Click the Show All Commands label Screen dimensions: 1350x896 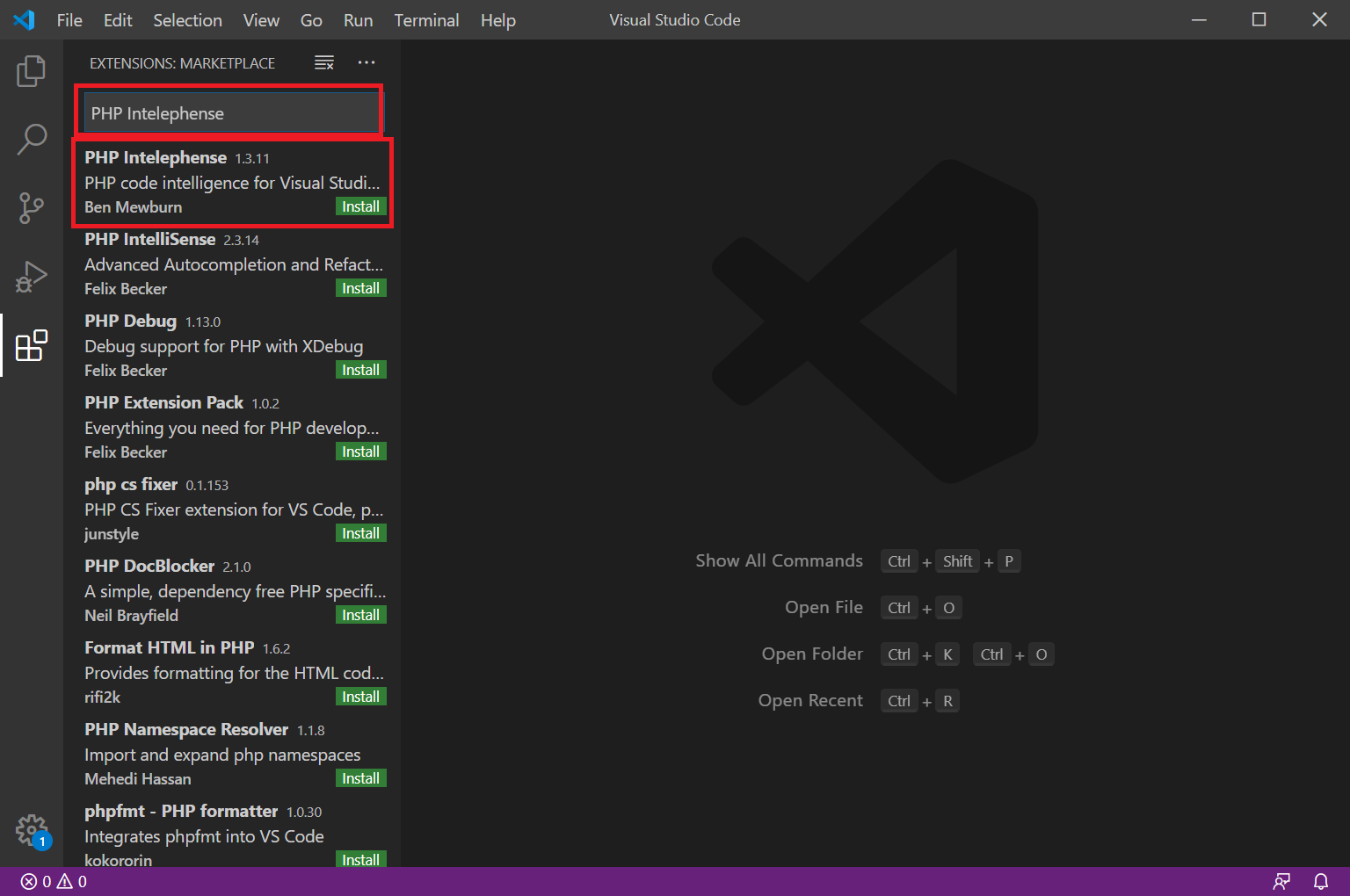[x=780, y=560]
